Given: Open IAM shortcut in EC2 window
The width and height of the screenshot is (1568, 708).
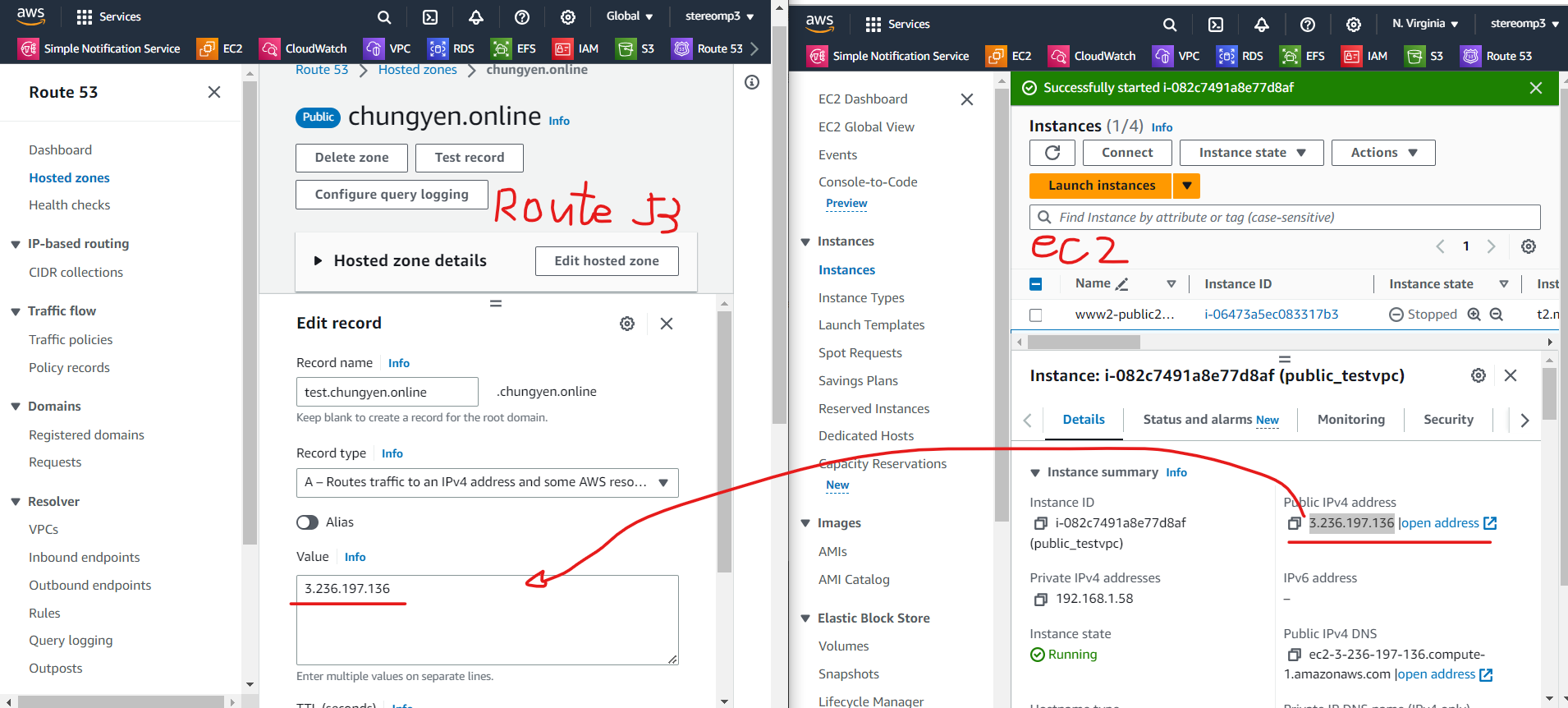Looking at the screenshot, I should pos(1364,56).
